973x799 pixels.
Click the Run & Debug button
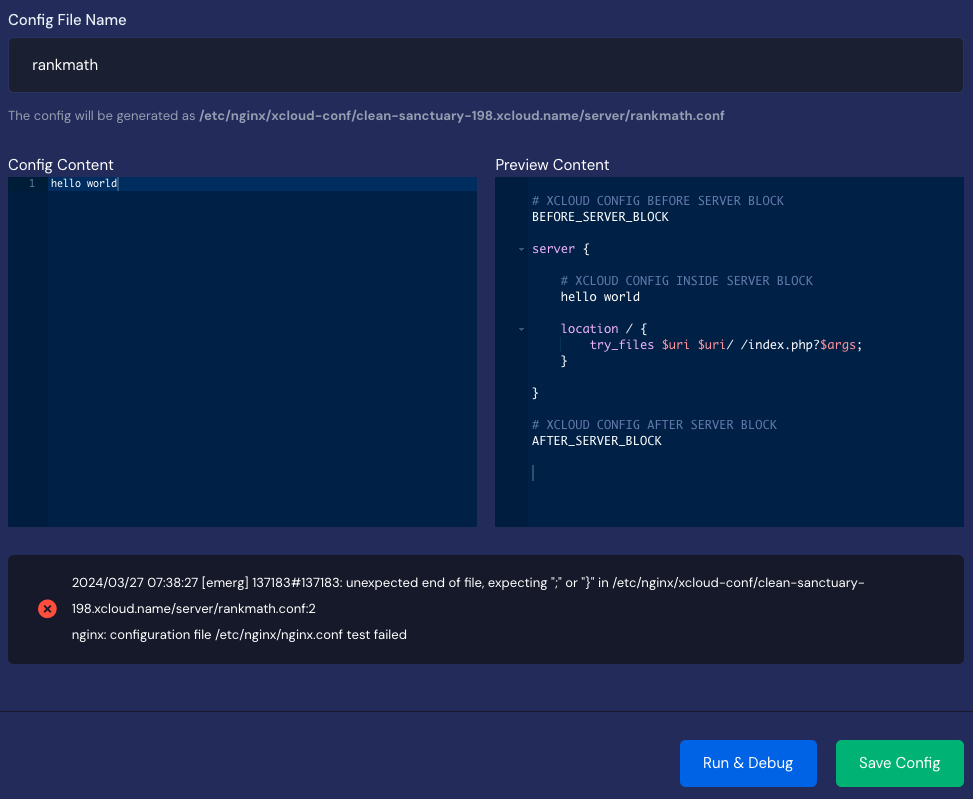click(748, 763)
